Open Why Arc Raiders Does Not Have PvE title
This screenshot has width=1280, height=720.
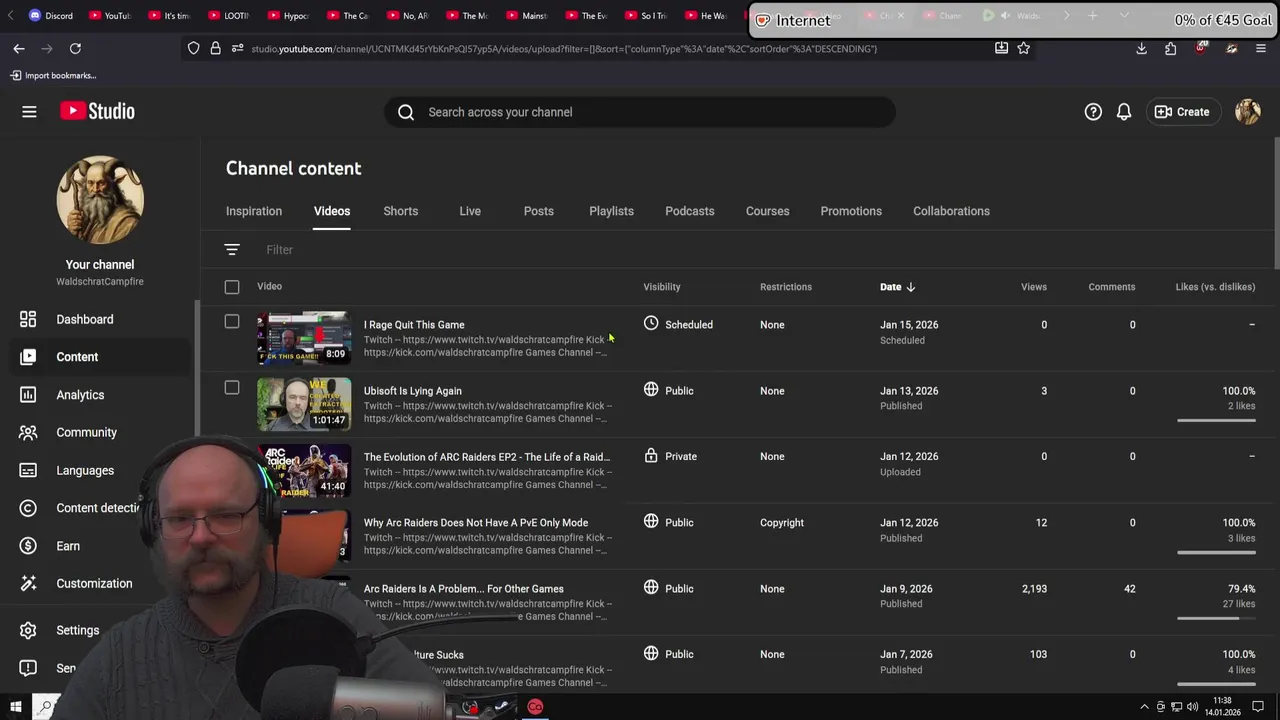click(x=476, y=523)
